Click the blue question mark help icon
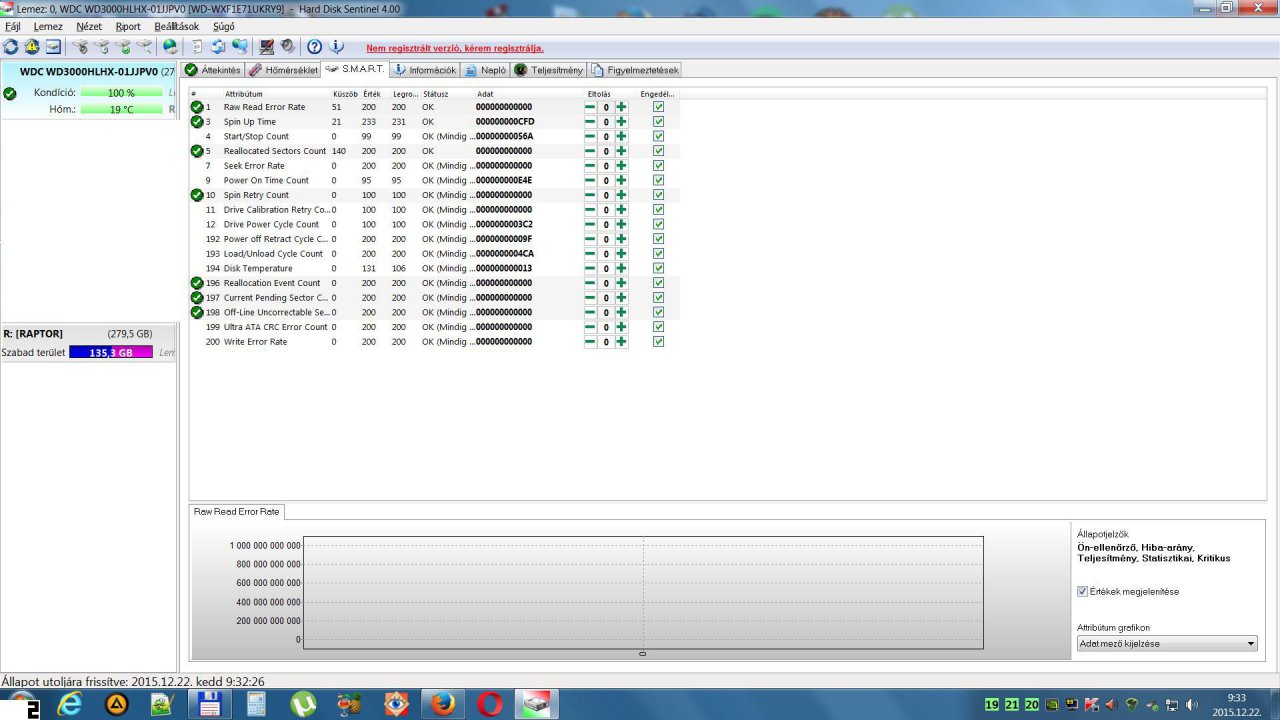 pos(314,47)
